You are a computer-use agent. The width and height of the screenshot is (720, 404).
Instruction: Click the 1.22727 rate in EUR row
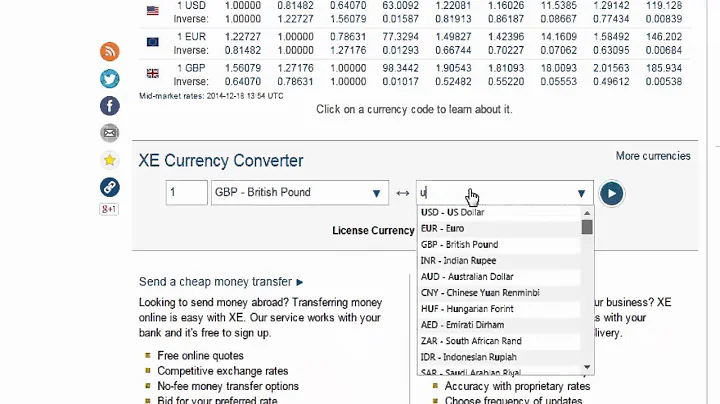pos(243,37)
